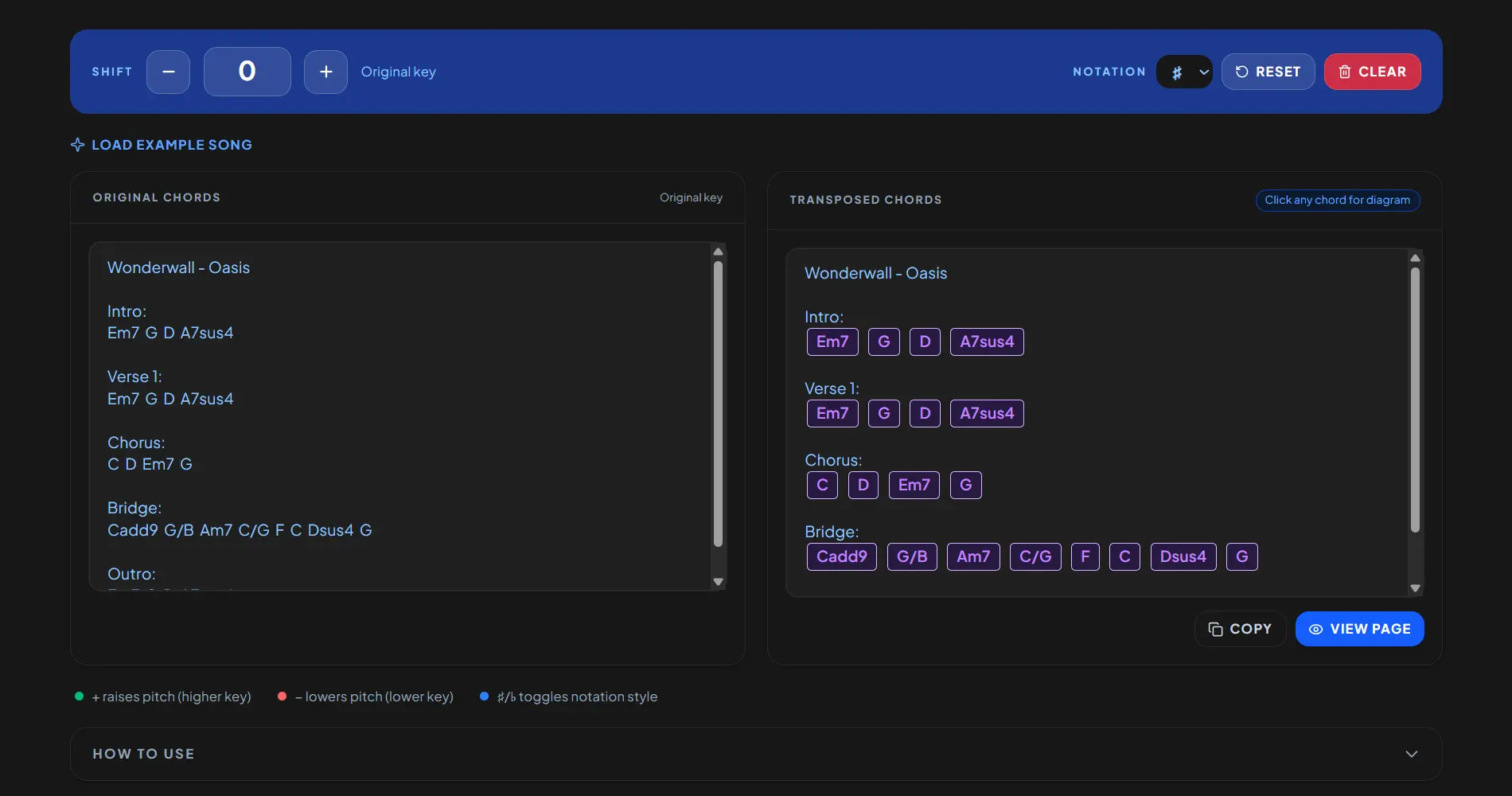Click the transposed chords scrollbar thumb

1415,400
